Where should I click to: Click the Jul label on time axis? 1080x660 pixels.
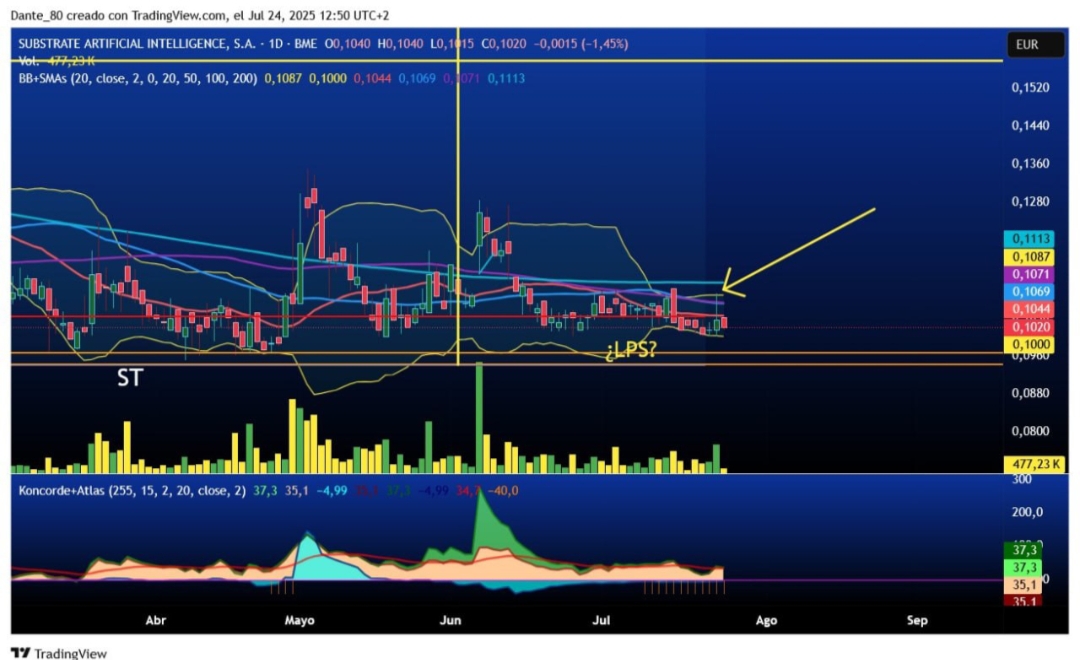point(601,620)
